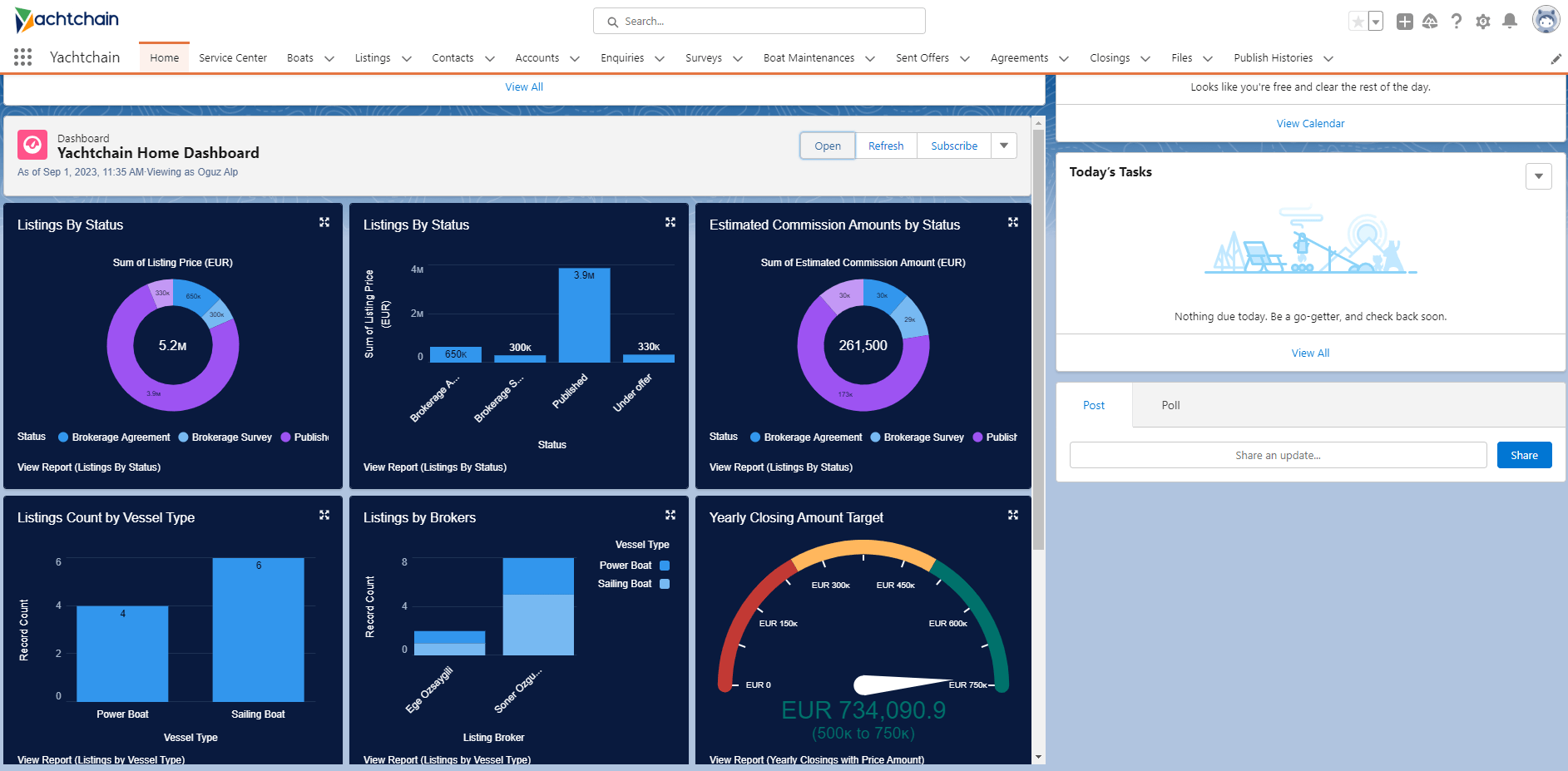This screenshot has width=1568, height=771.
Task: Open the Global Actions plus icon
Action: click(x=1404, y=22)
